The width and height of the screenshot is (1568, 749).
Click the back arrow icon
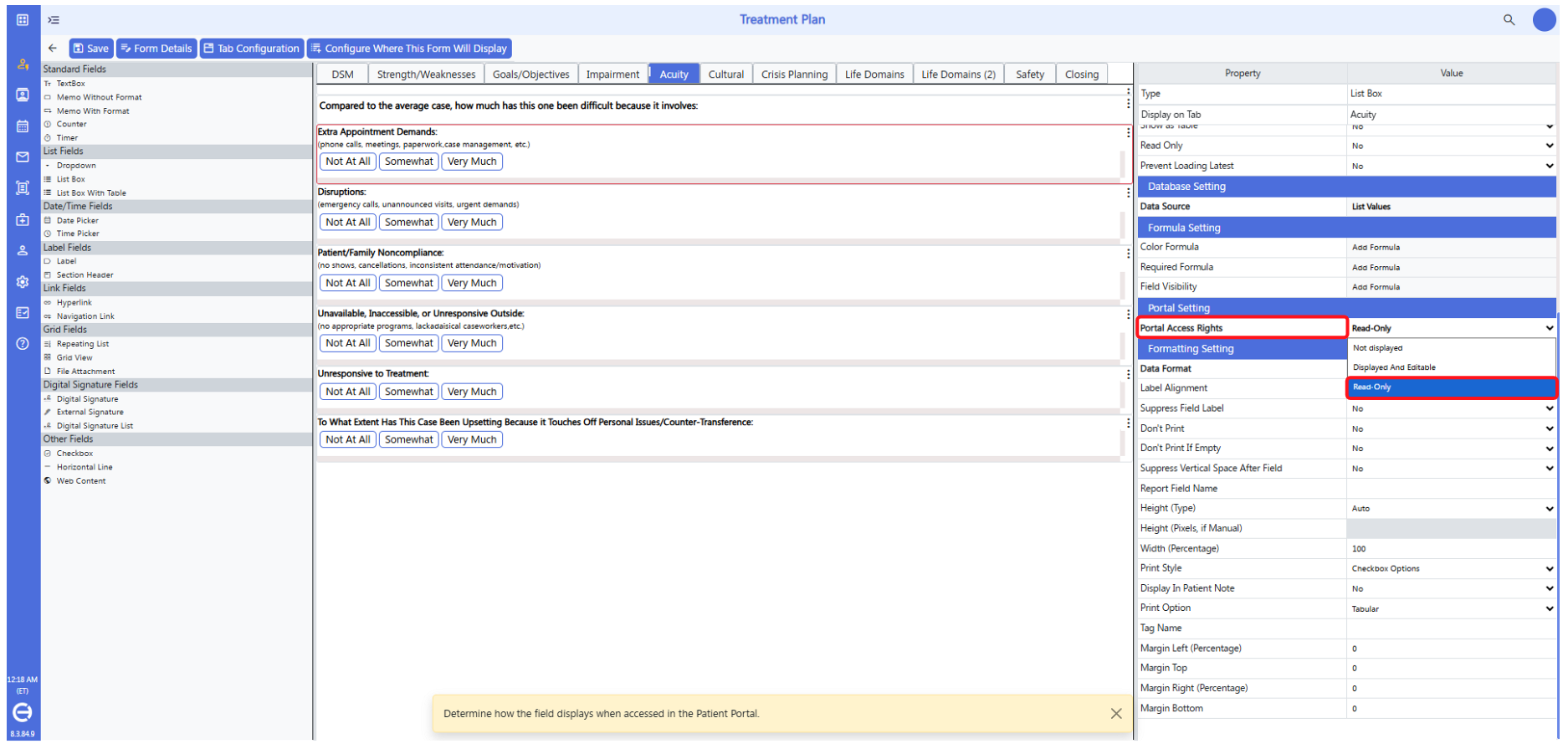53,49
